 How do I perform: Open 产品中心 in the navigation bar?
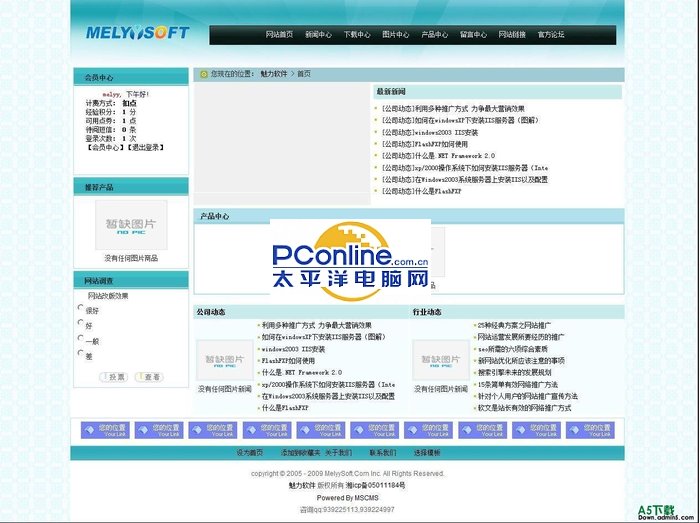[434, 34]
